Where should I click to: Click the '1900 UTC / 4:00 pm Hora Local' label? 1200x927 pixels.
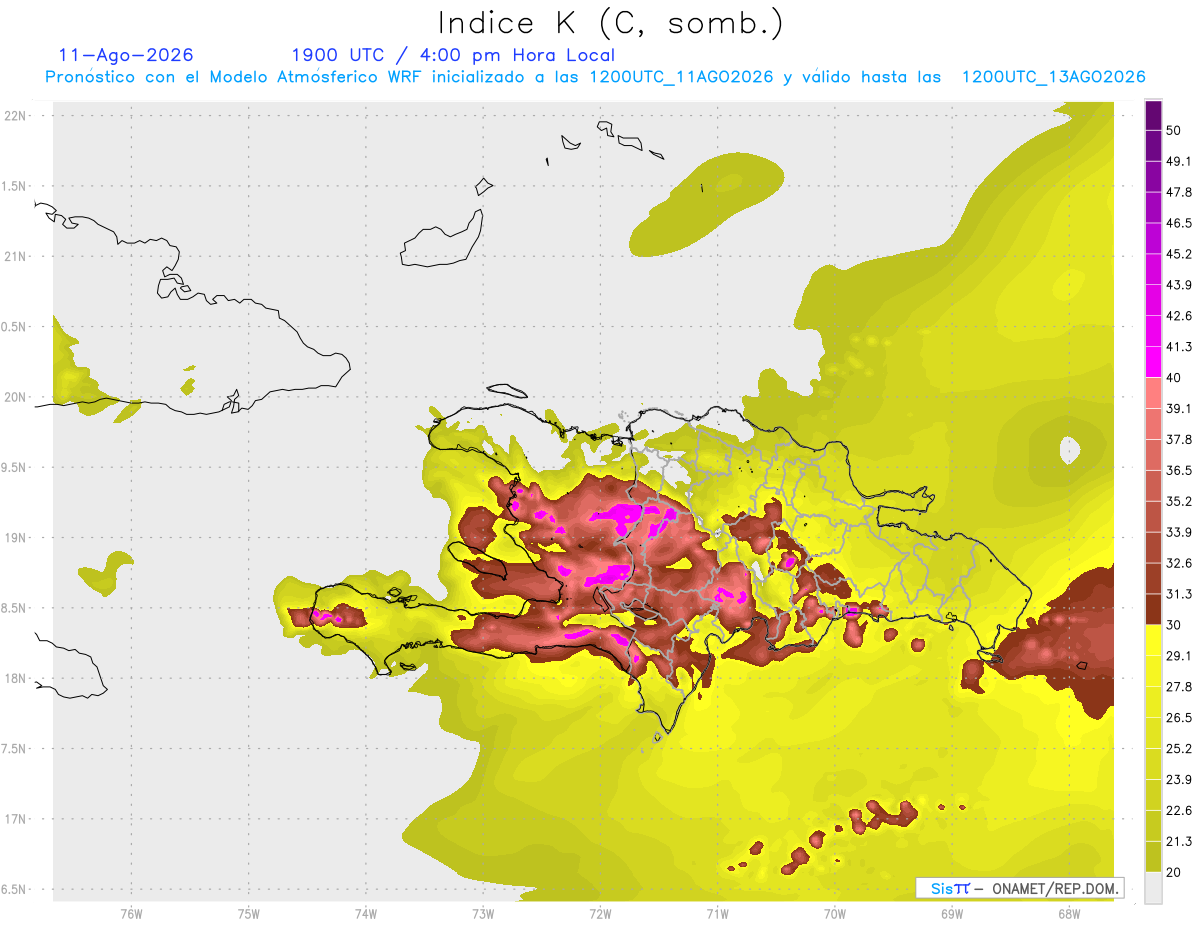453,55
